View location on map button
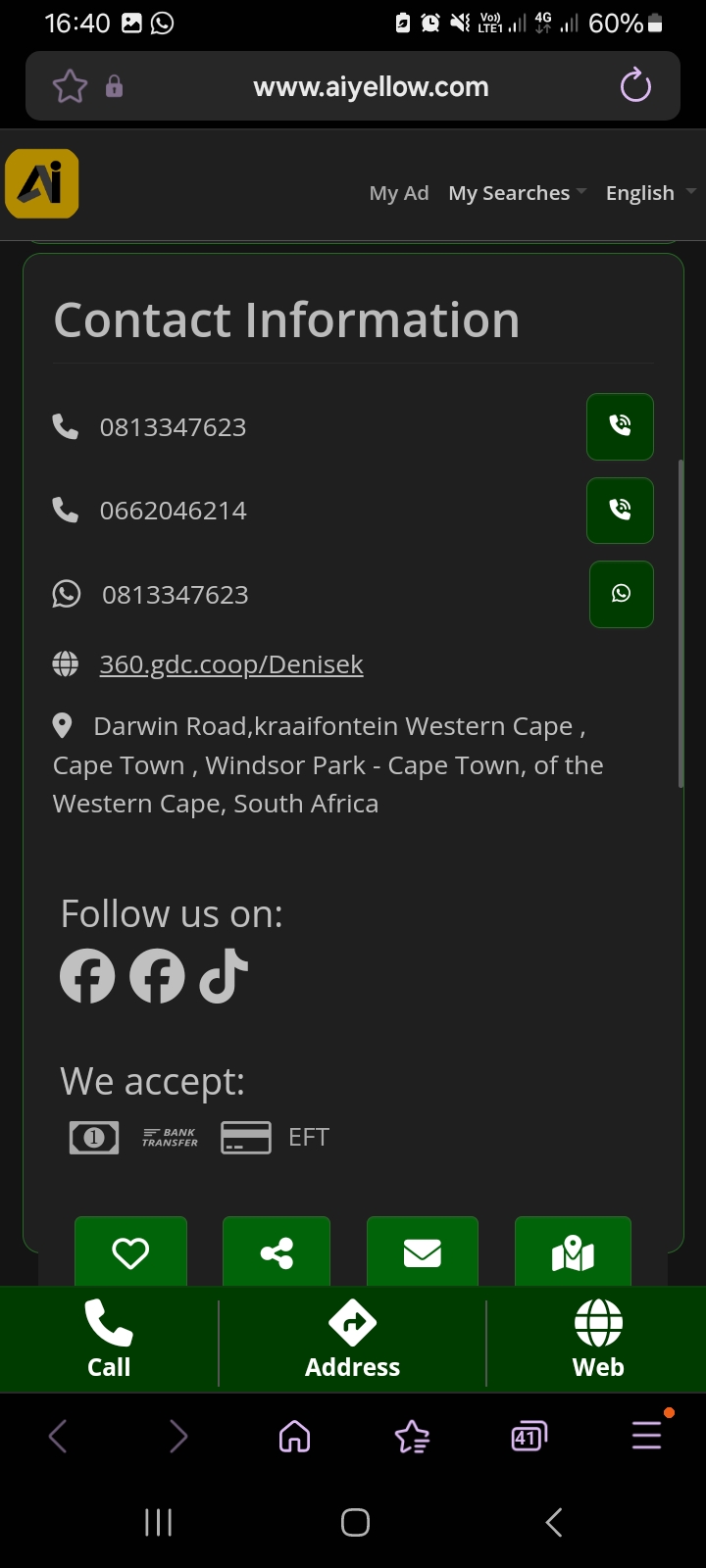 [573, 1251]
